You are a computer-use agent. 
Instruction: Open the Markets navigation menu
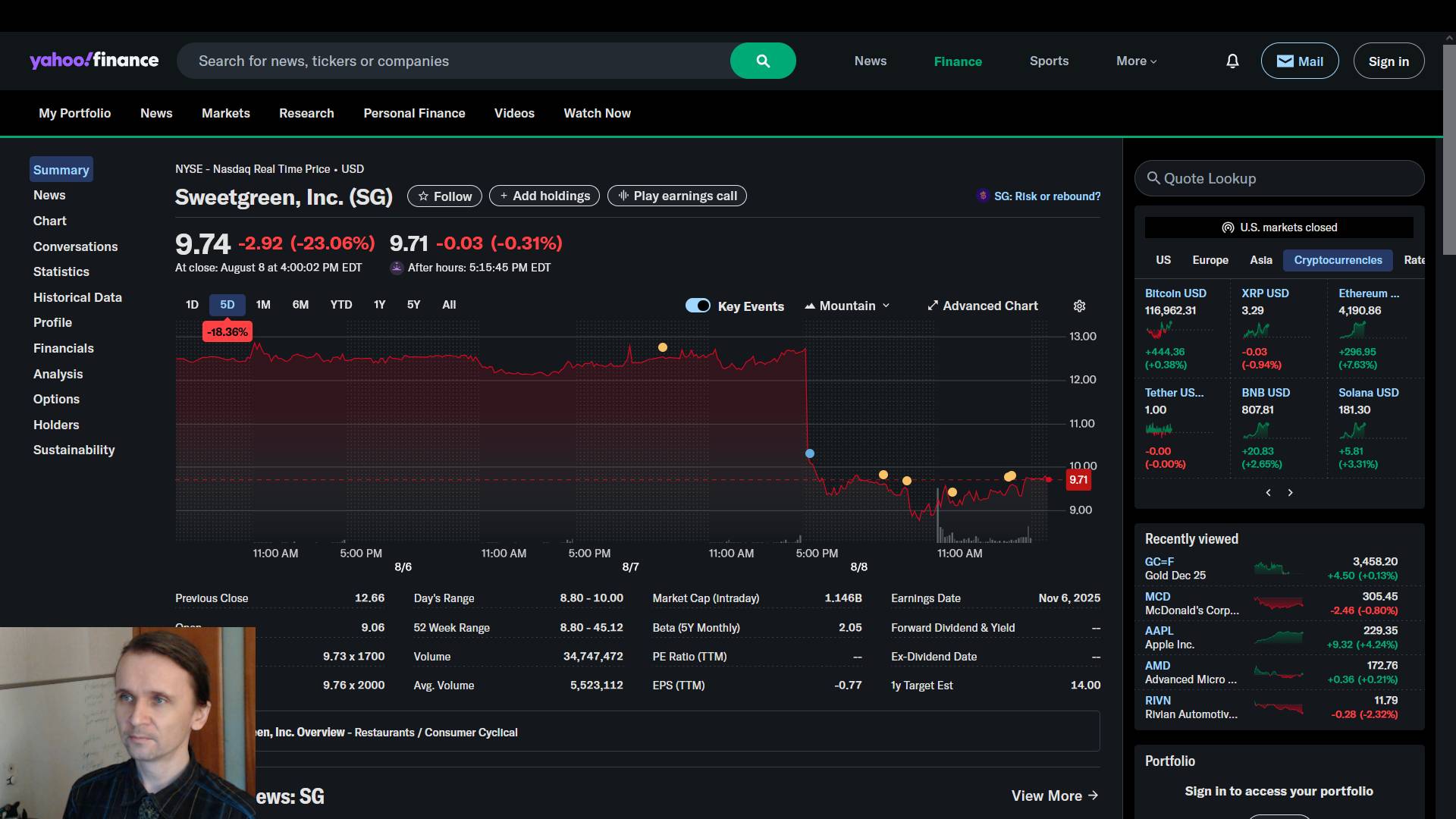(225, 113)
